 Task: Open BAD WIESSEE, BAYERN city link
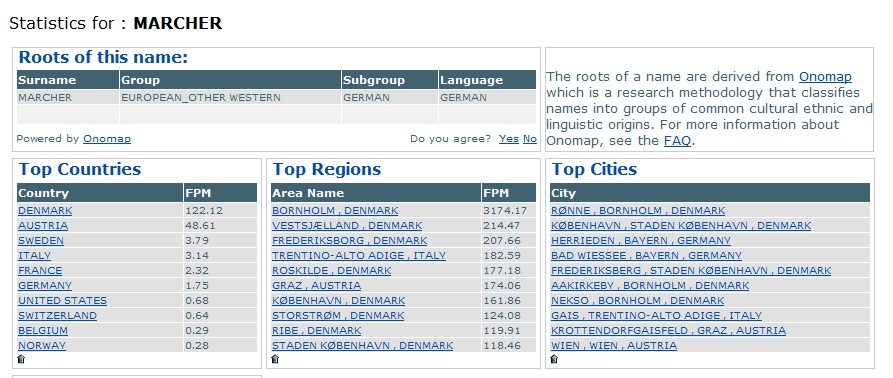click(x=646, y=256)
